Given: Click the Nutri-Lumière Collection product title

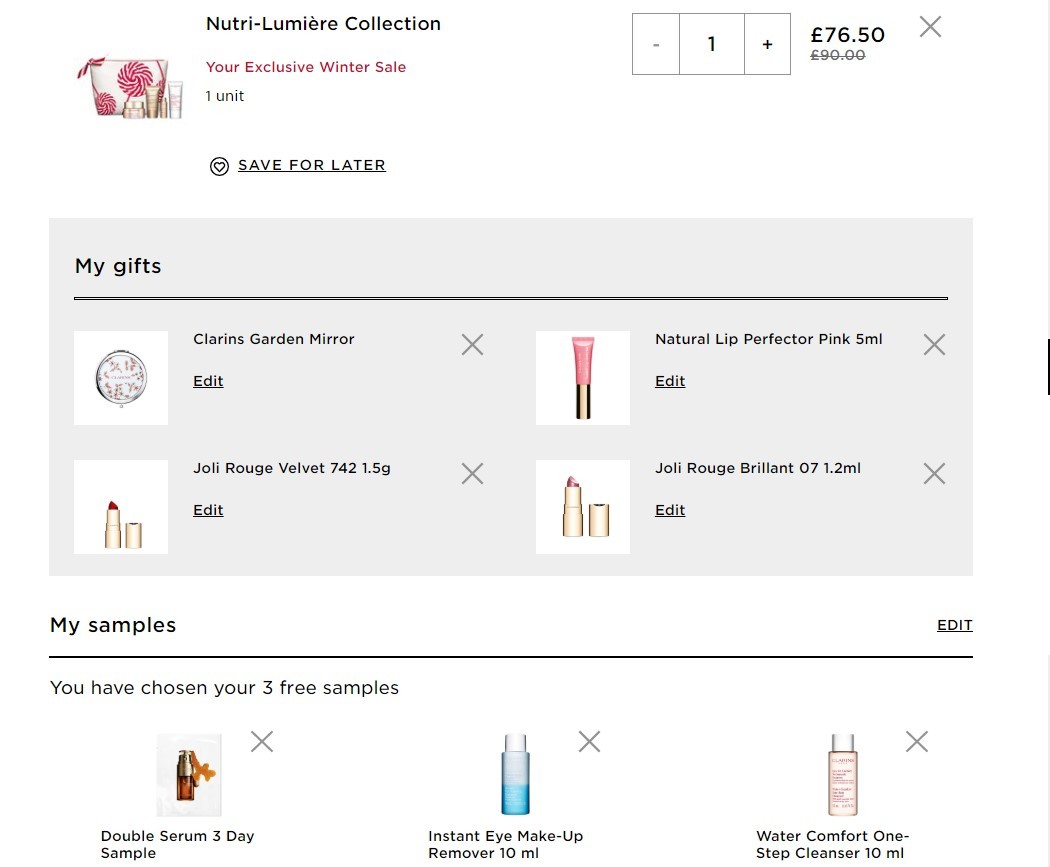Looking at the screenshot, I should [323, 23].
